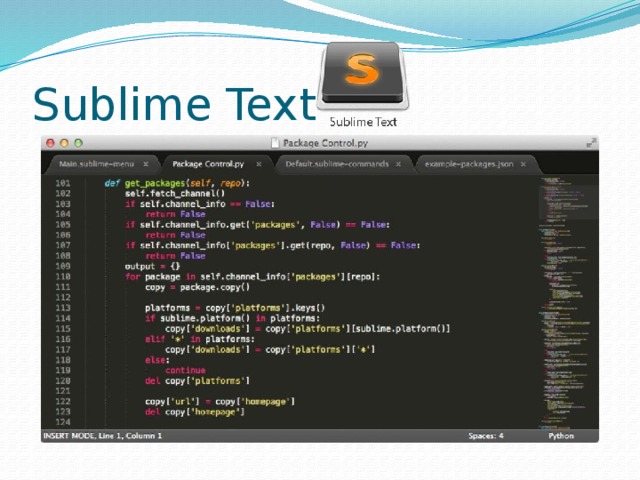Click the 'continue' keyword on line 119
Viewport: 640px width, 480px height.
pyautogui.click(x=185, y=371)
